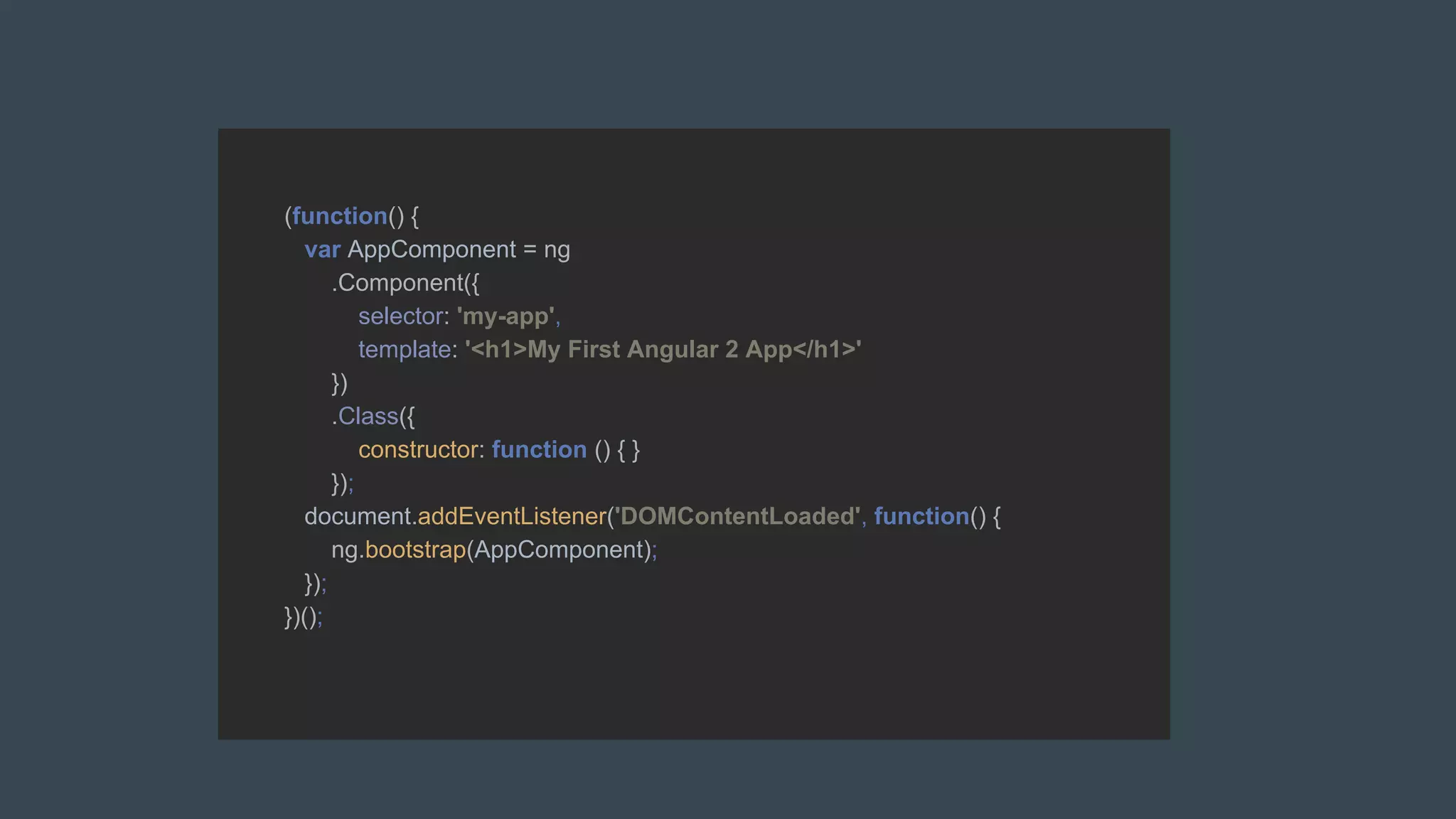Image resolution: width=1456 pixels, height=819 pixels.
Task: Click the 'DOMContentLoaded' string
Action: point(737,516)
